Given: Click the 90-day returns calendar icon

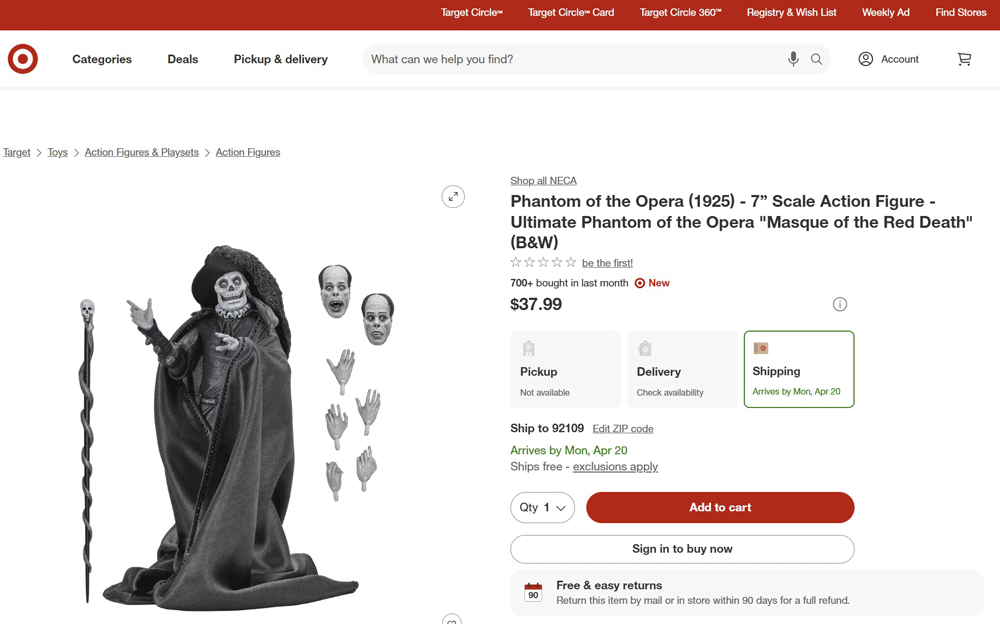Looking at the screenshot, I should tap(531, 592).
